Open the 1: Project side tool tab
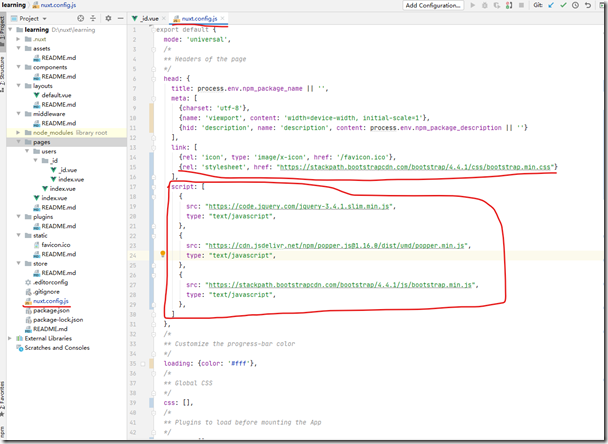The height and width of the screenshot is (444, 608). pos(3,30)
